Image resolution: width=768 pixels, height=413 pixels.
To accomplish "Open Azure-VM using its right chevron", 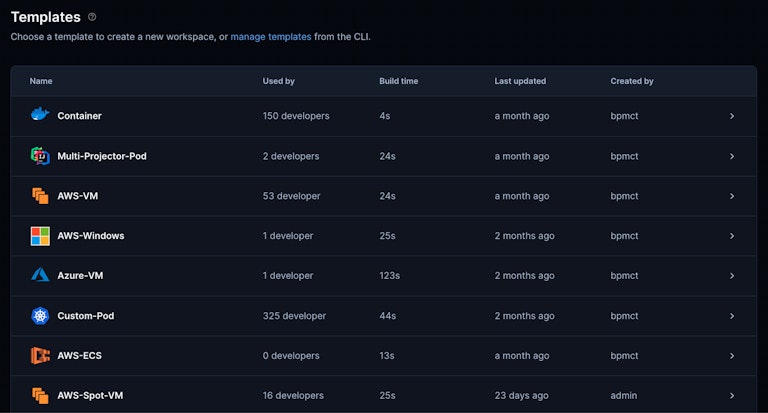I will 732,276.
